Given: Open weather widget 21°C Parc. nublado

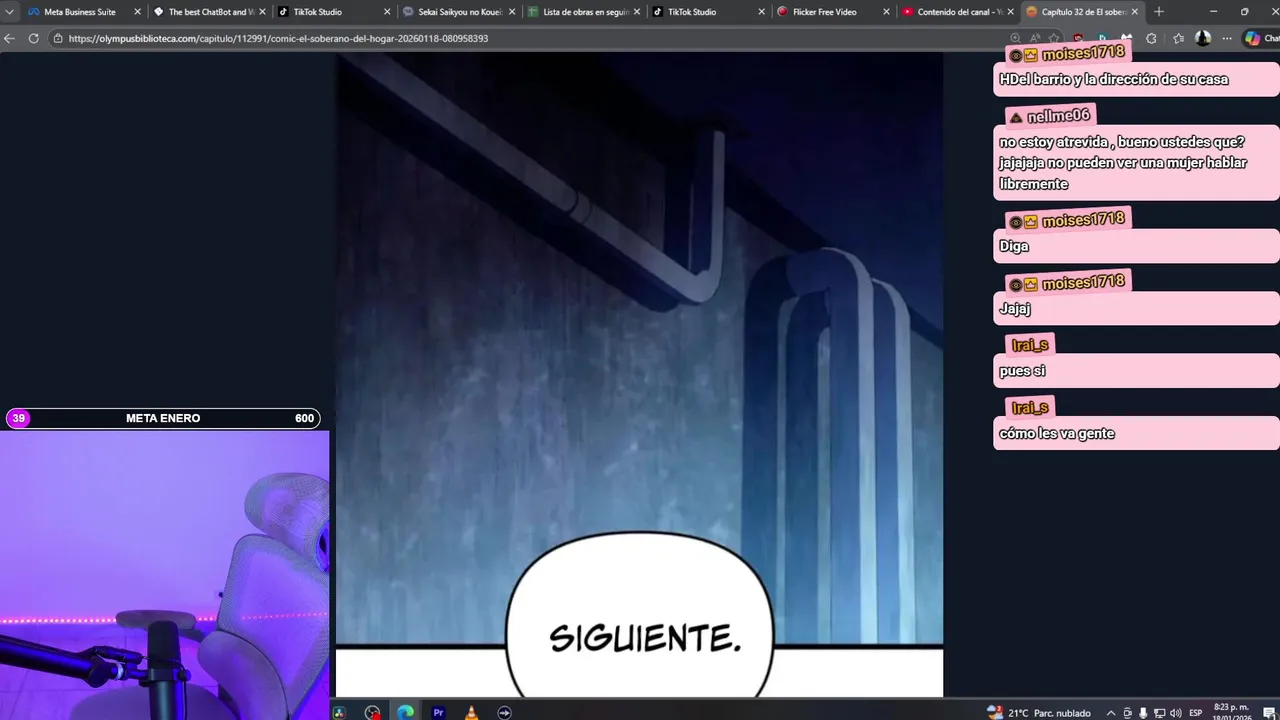Looking at the screenshot, I should coord(1039,713).
